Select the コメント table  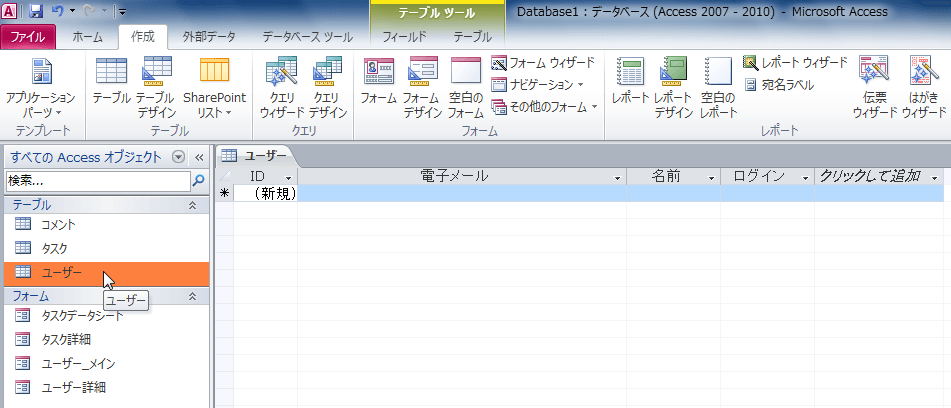click(107, 225)
